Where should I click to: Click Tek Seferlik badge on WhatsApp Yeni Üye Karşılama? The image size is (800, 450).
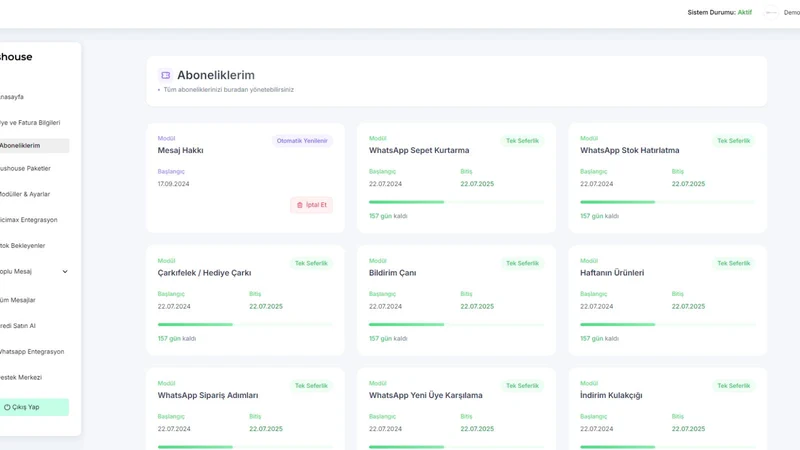pyautogui.click(x=522, y=386)
